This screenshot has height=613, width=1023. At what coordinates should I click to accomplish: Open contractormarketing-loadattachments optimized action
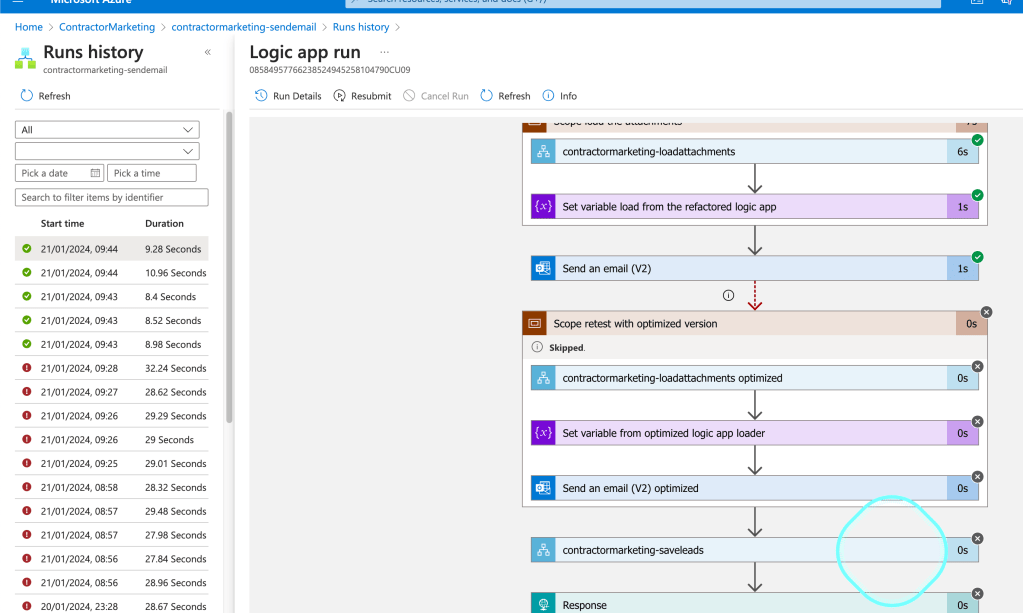tap(754, 378)
